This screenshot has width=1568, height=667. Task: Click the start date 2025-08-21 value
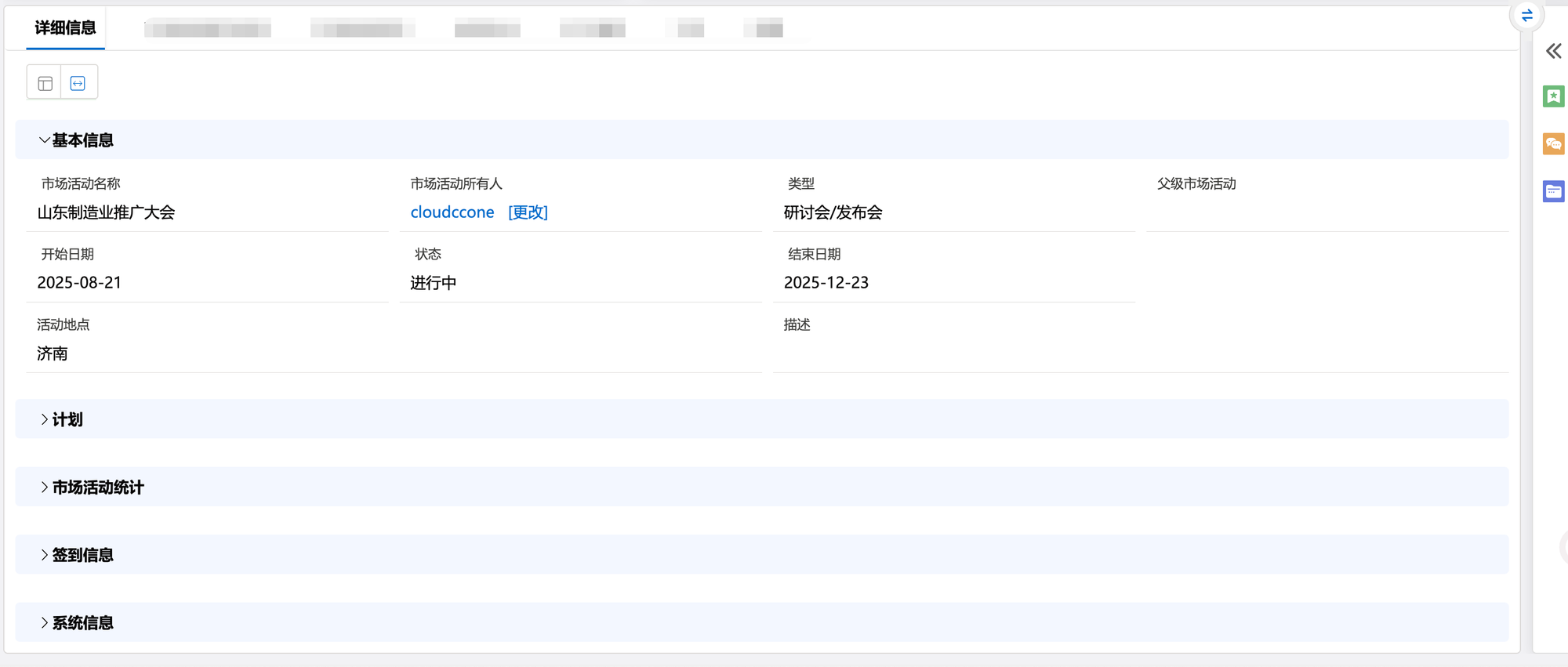click(79, 283)
